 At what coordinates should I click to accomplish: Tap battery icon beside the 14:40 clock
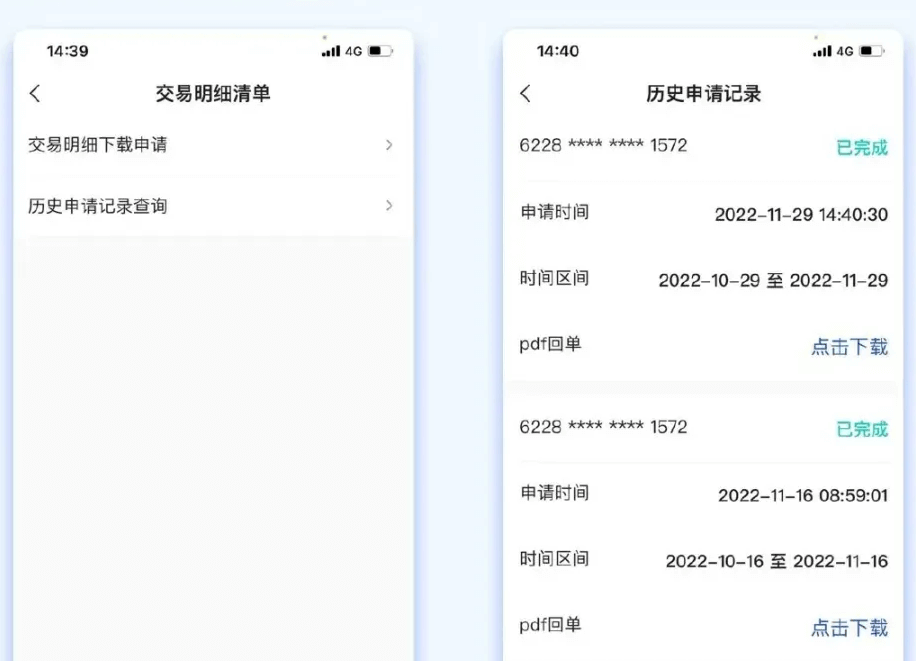tap(871, 51)
